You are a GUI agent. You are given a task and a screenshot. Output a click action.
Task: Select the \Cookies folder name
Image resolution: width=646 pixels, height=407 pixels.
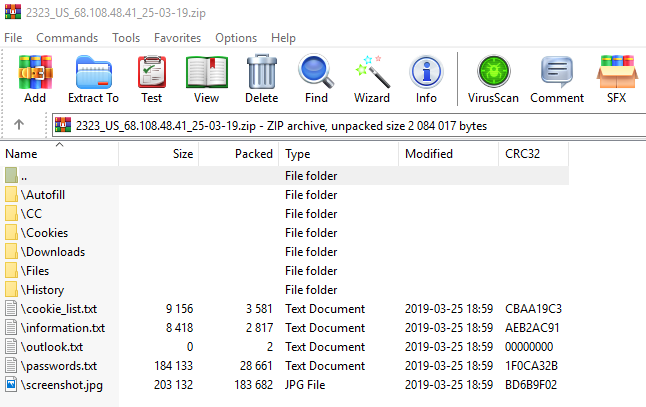pyautogui.click(x=44, y=233)
